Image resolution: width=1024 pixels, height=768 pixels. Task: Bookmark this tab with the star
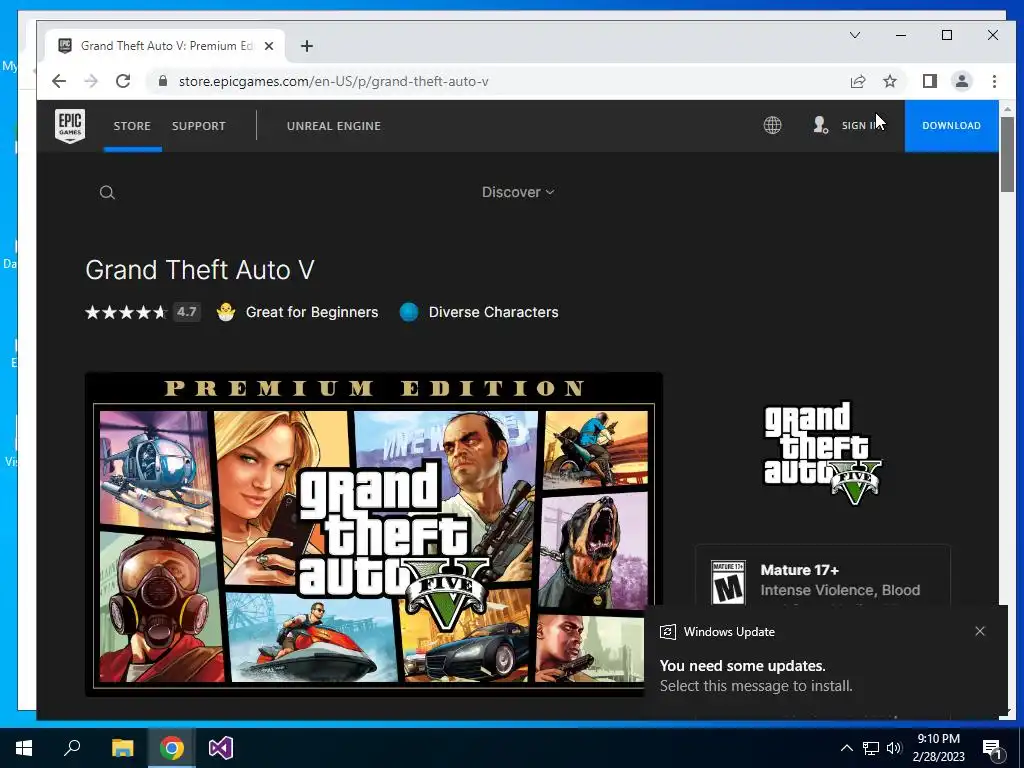pyautogui.click(x=890, y=81)
